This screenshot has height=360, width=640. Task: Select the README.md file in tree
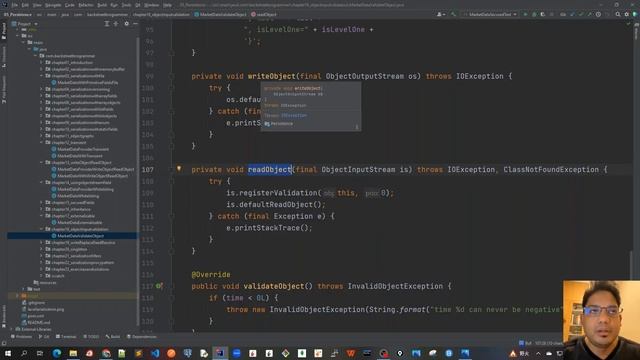pos(36,322)
